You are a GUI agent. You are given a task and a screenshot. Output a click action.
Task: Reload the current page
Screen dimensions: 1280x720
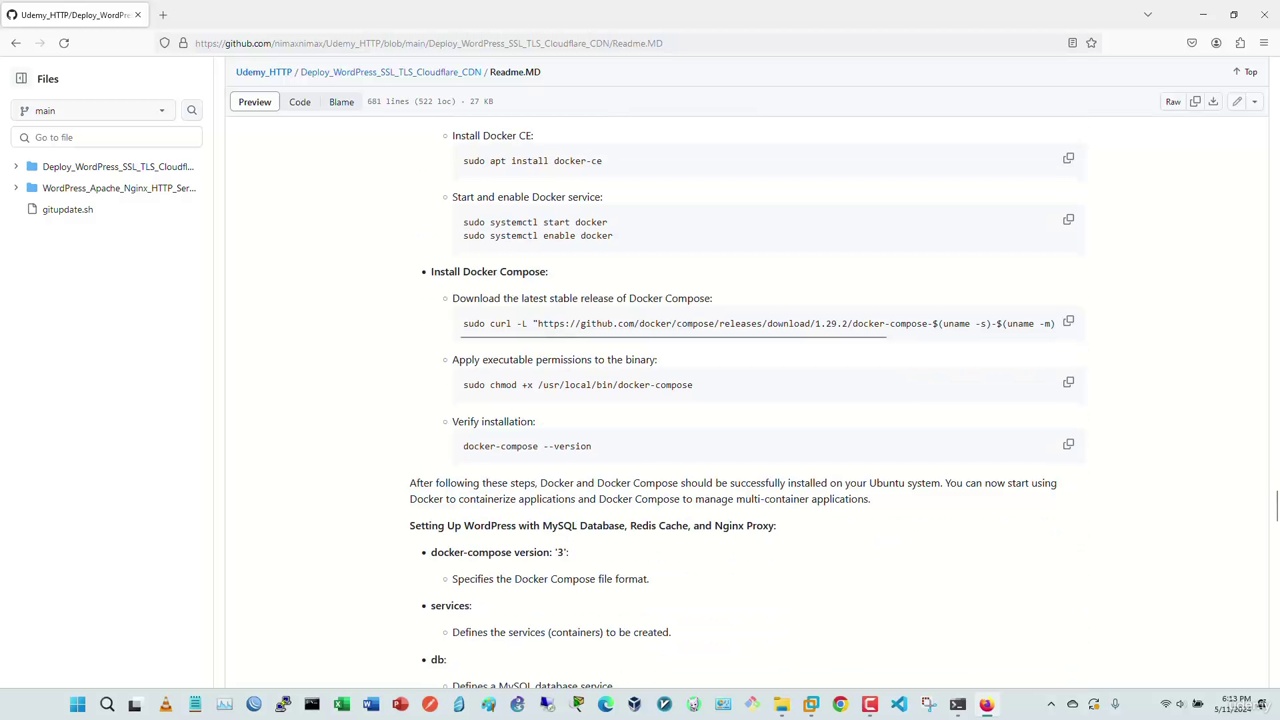(x=64, y=43)
